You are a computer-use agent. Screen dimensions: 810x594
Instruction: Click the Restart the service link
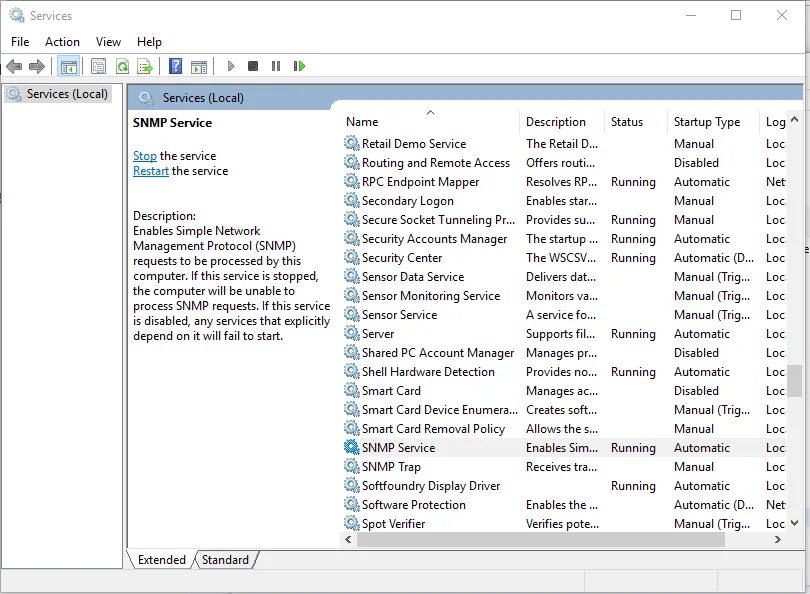pyautogui.click(x=151, y=171)
